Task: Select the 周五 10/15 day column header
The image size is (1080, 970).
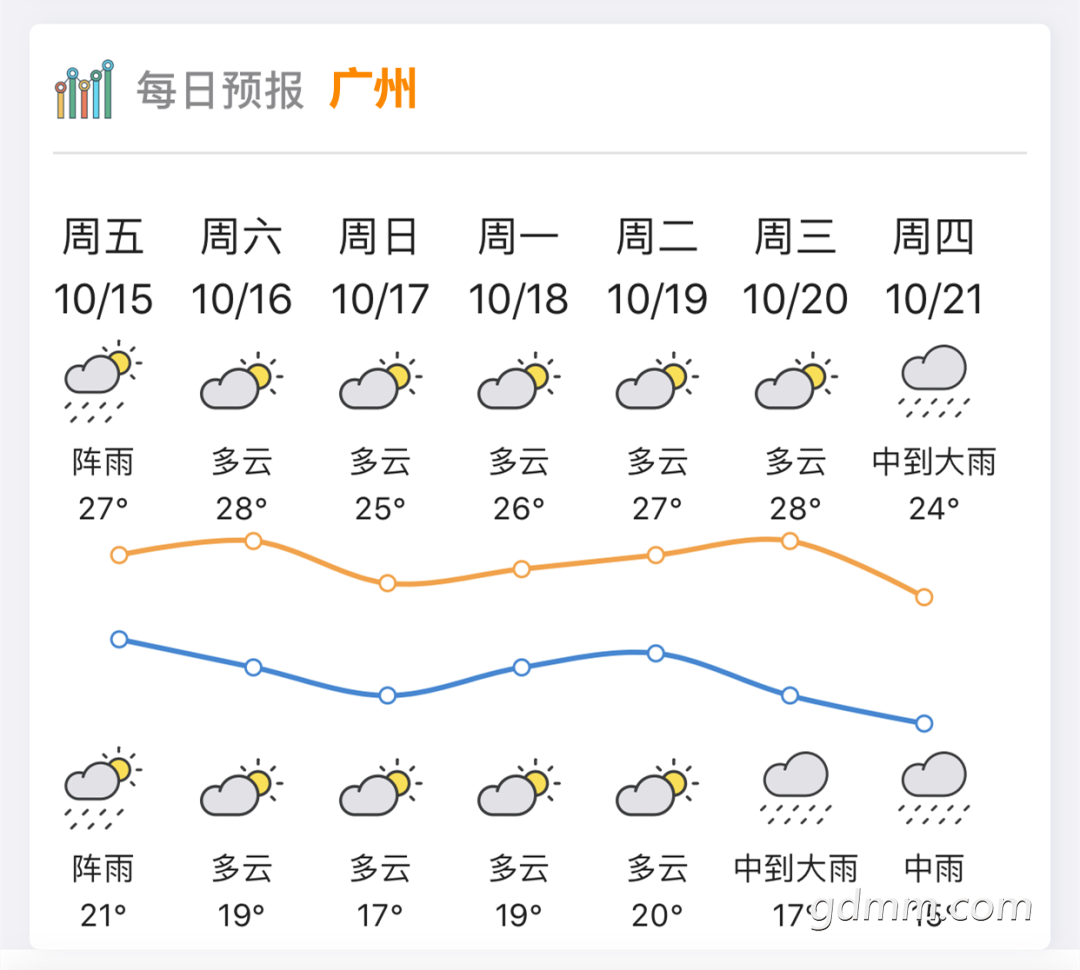Action: click(x=103, y=267)
